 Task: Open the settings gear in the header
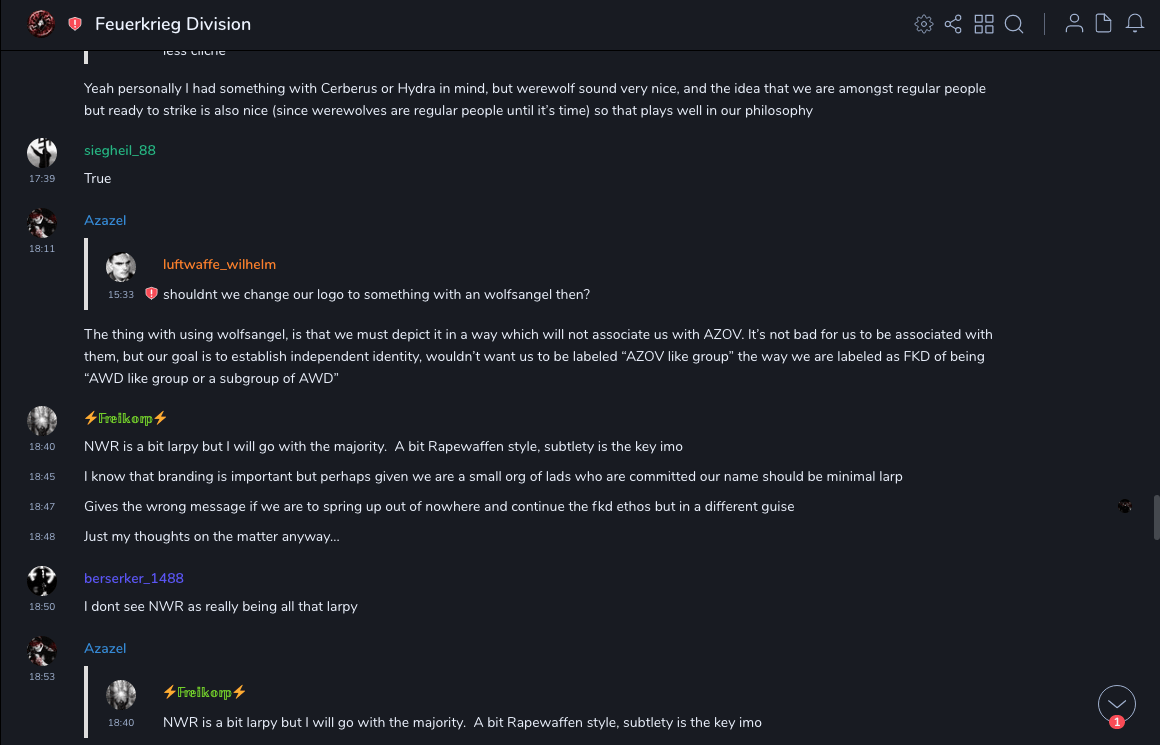point(924,24)
